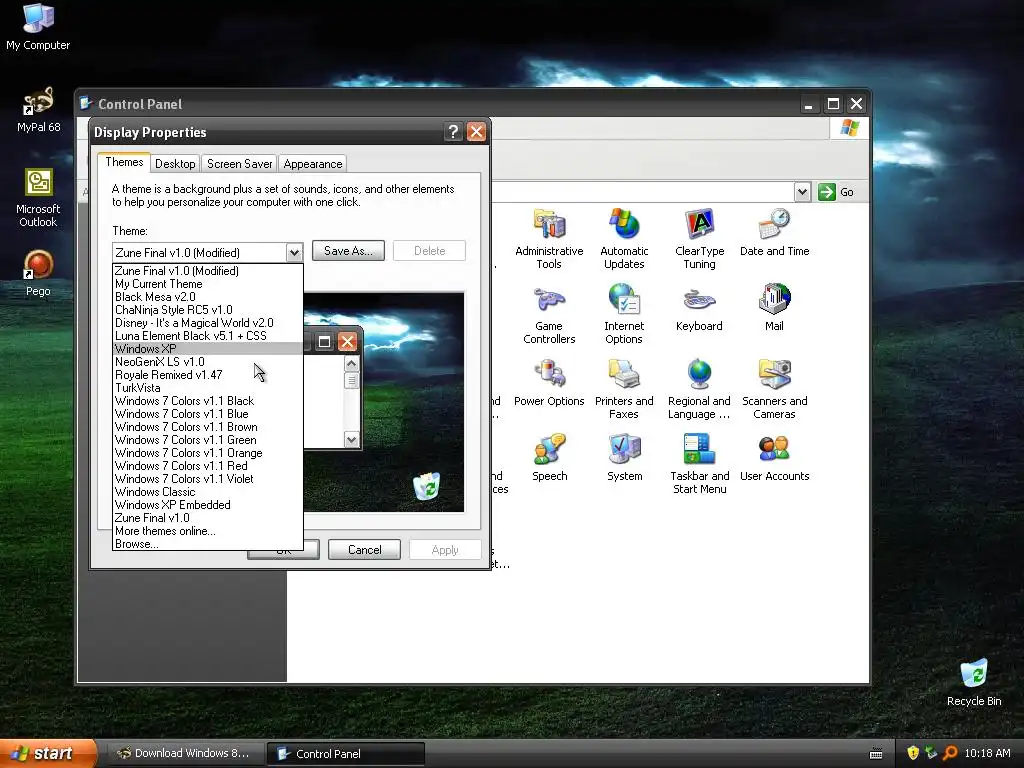Select Pego desktop shortcut
This screenshot has width=1024, height=768.
(x=38, y=274)
